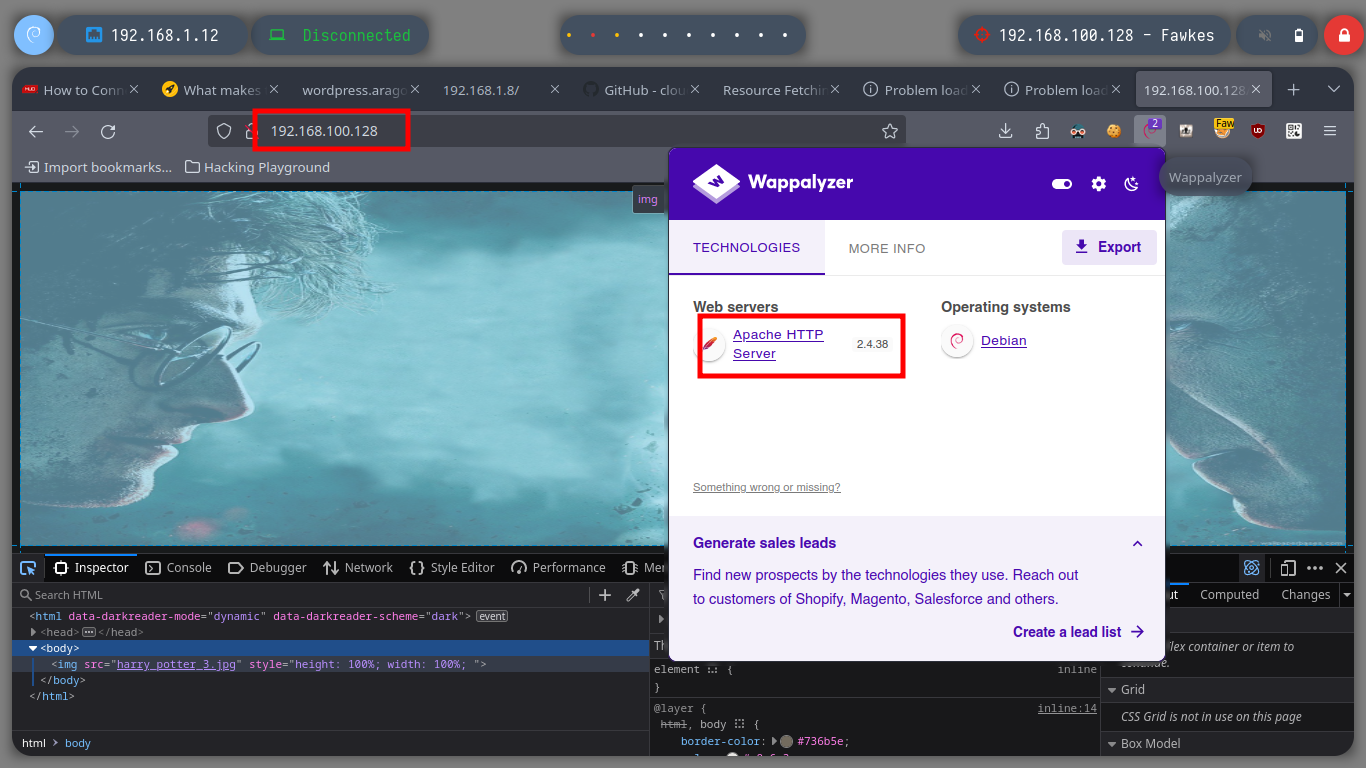The height and width of the screenshot is (768, 1366).
Task: Open the Firefox hamburger application menu
Action: [1330, 131]
